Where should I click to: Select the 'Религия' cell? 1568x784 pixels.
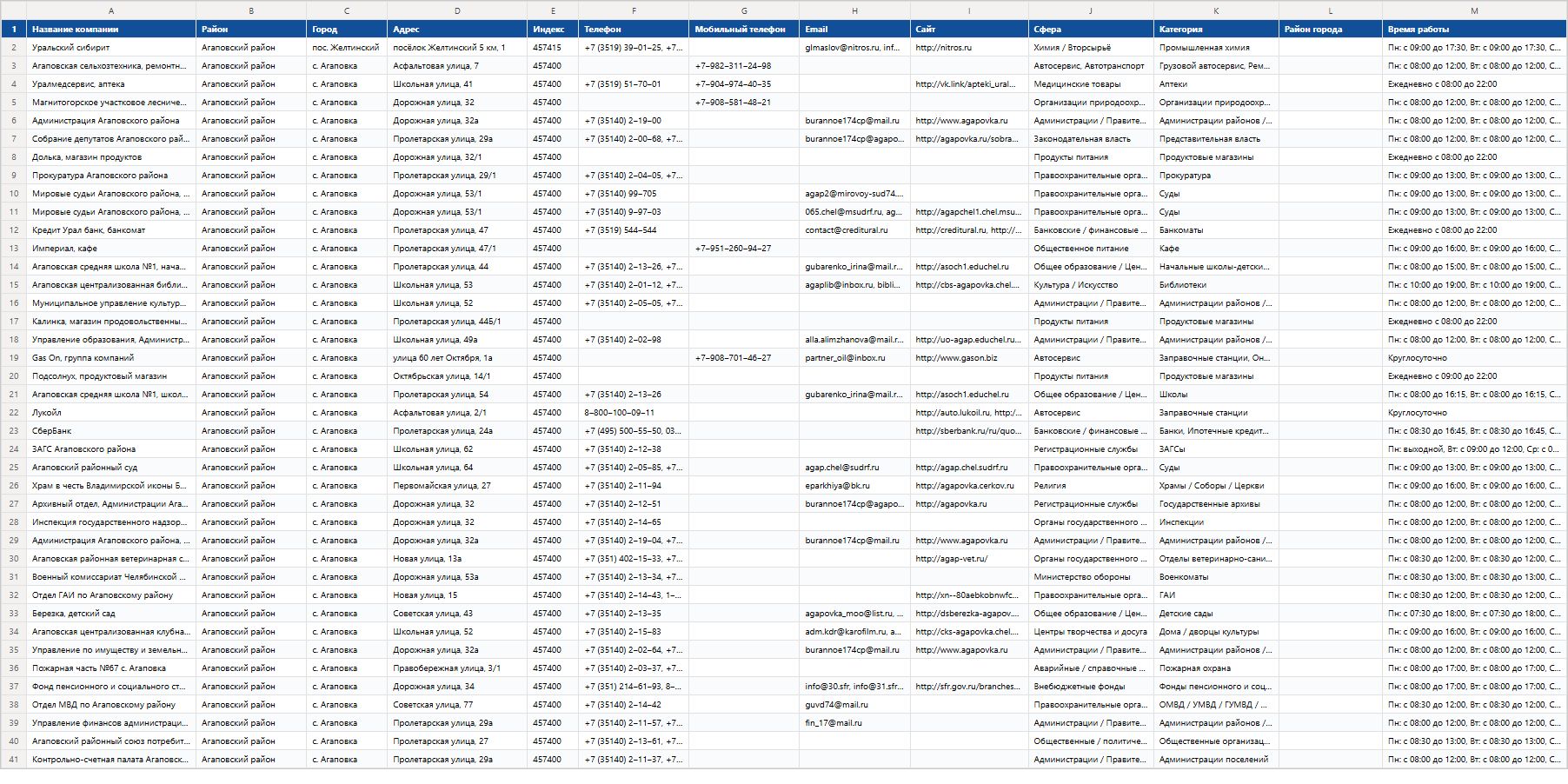coord(1091,486)
